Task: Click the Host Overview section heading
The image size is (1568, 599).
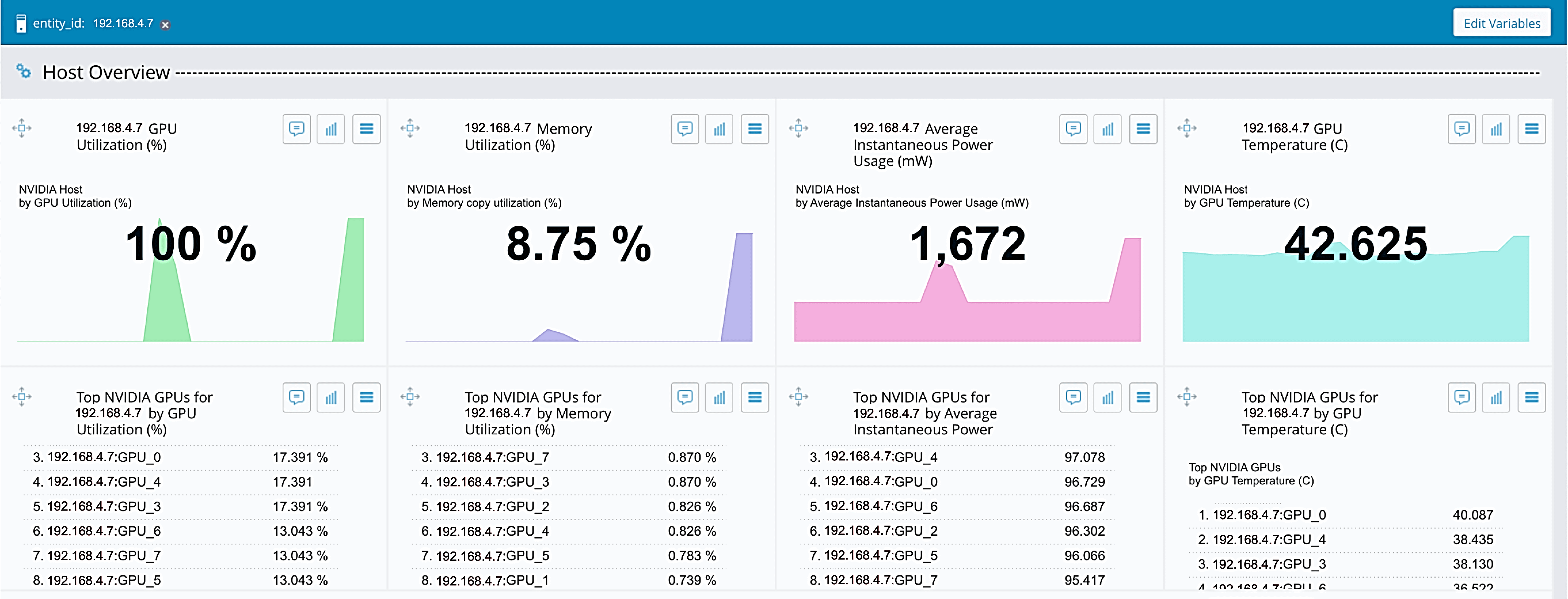Action: click(106, 73)
